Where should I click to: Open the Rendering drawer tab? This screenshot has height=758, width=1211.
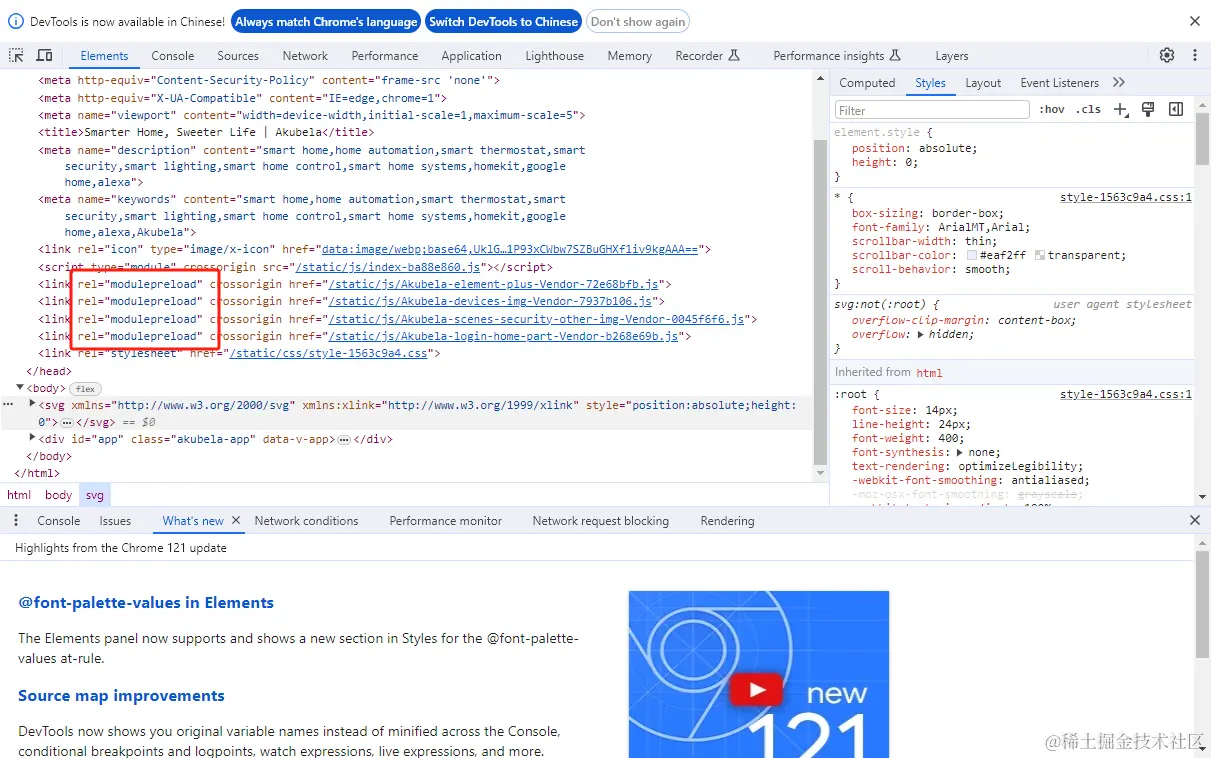[x=727, y=520]
